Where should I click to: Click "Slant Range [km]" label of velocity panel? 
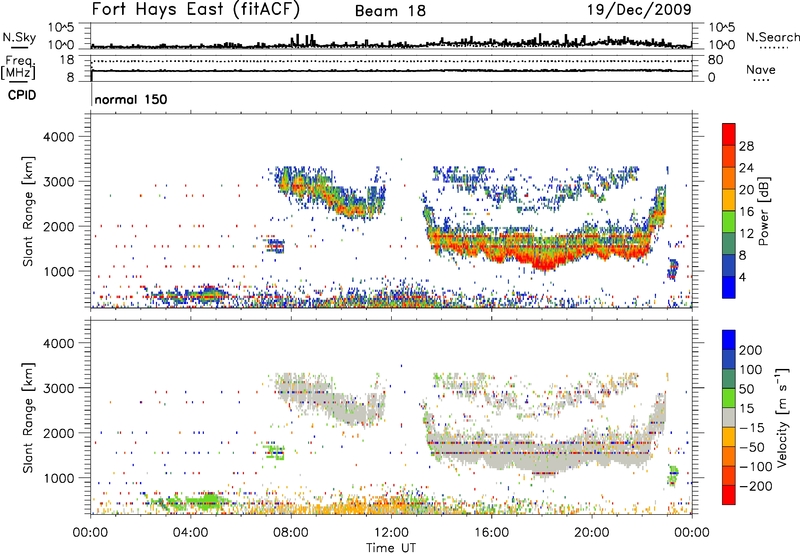pos(28,418)
